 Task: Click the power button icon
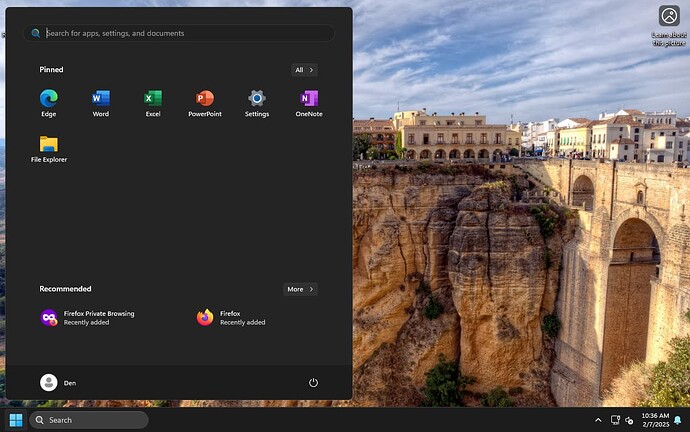(313, 383)
